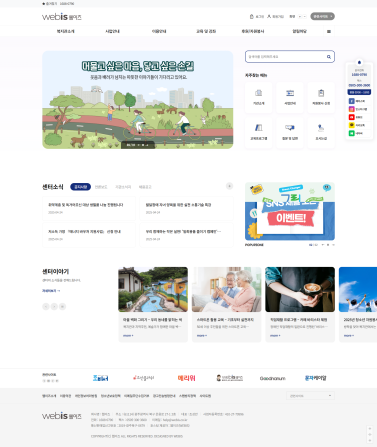Click the scroll-to-top arrow at bottom right
Image resolution: width=377 pixels, height=447 pixels.
369,428
